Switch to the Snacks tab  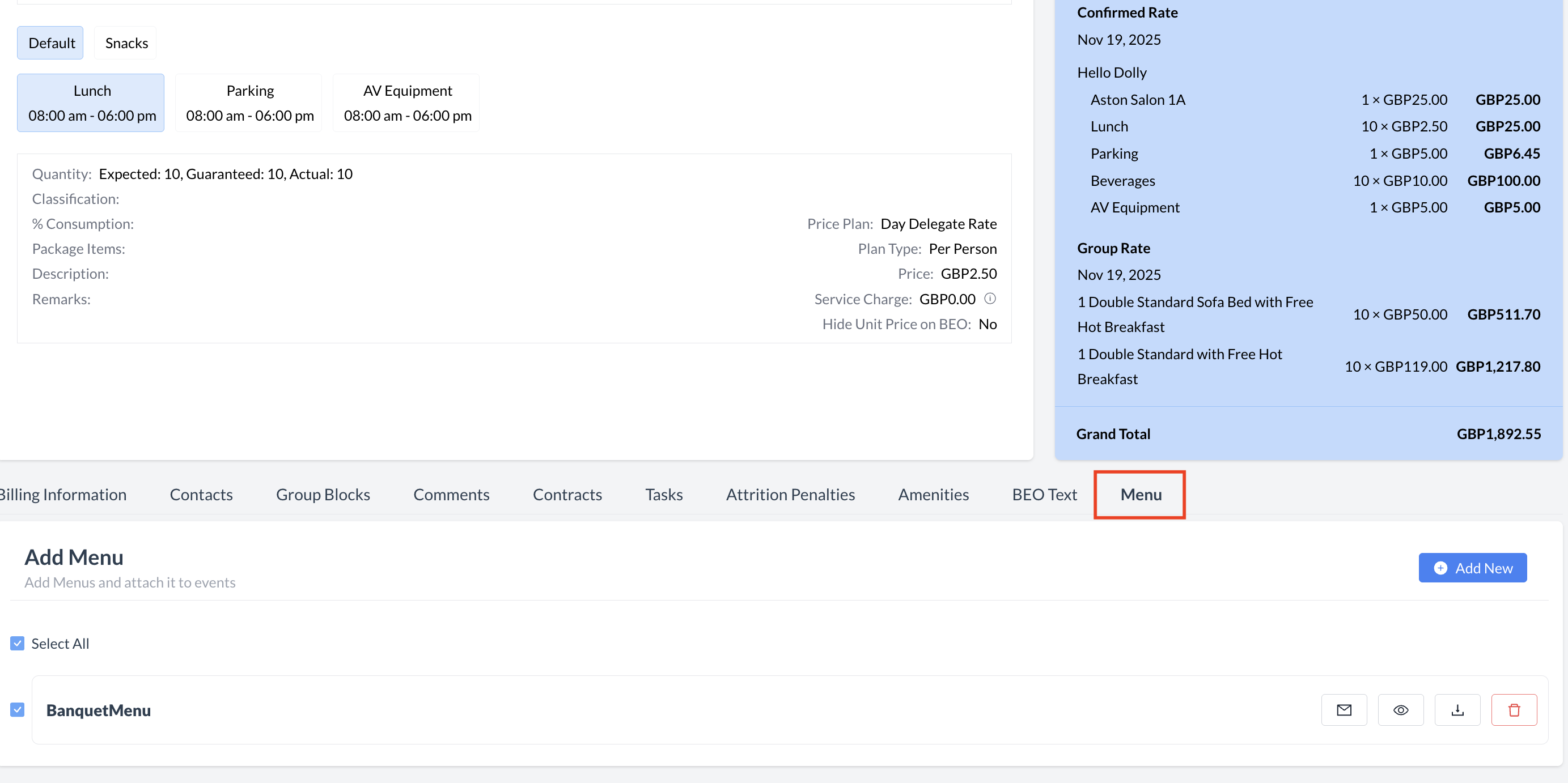[x=126, y=42]
